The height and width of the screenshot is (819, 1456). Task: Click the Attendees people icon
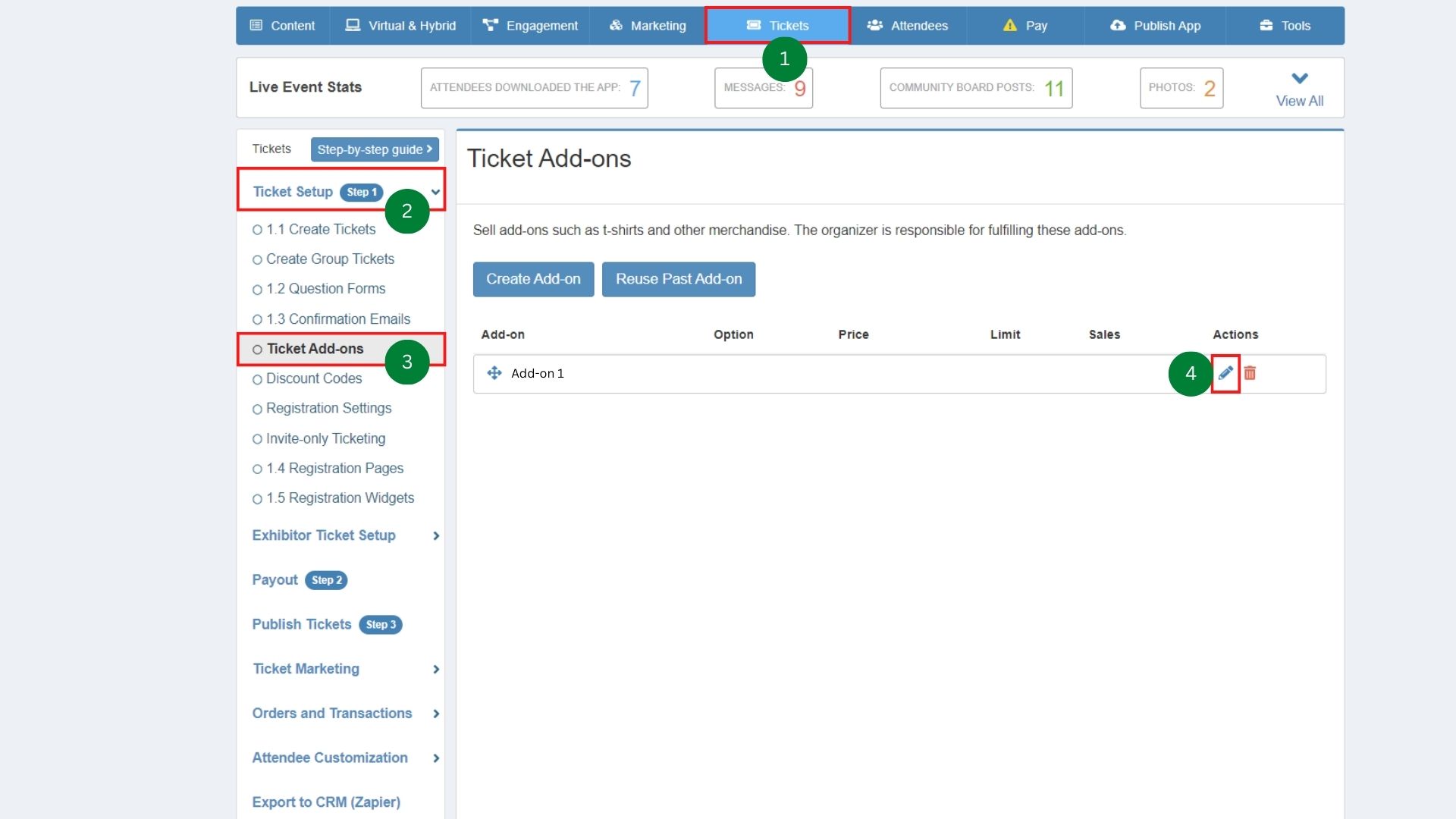tap(874, 25)
